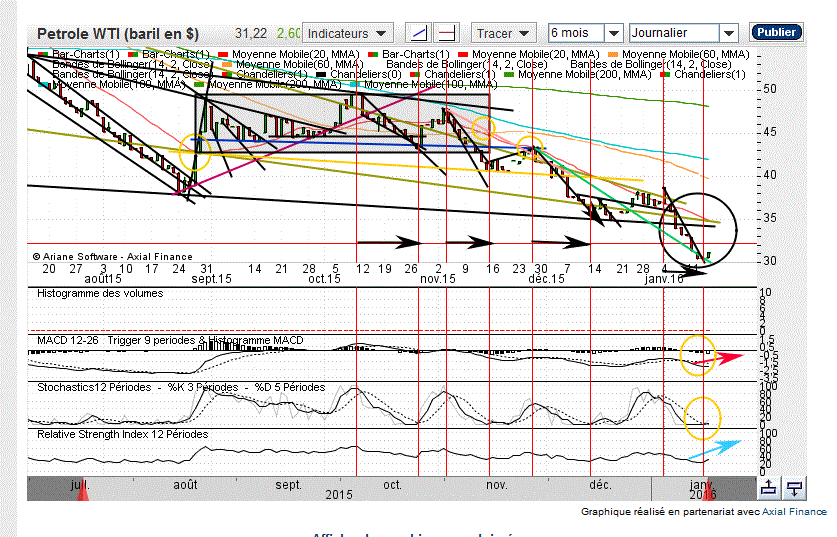Click août on the bottom timeline bar

185,485
